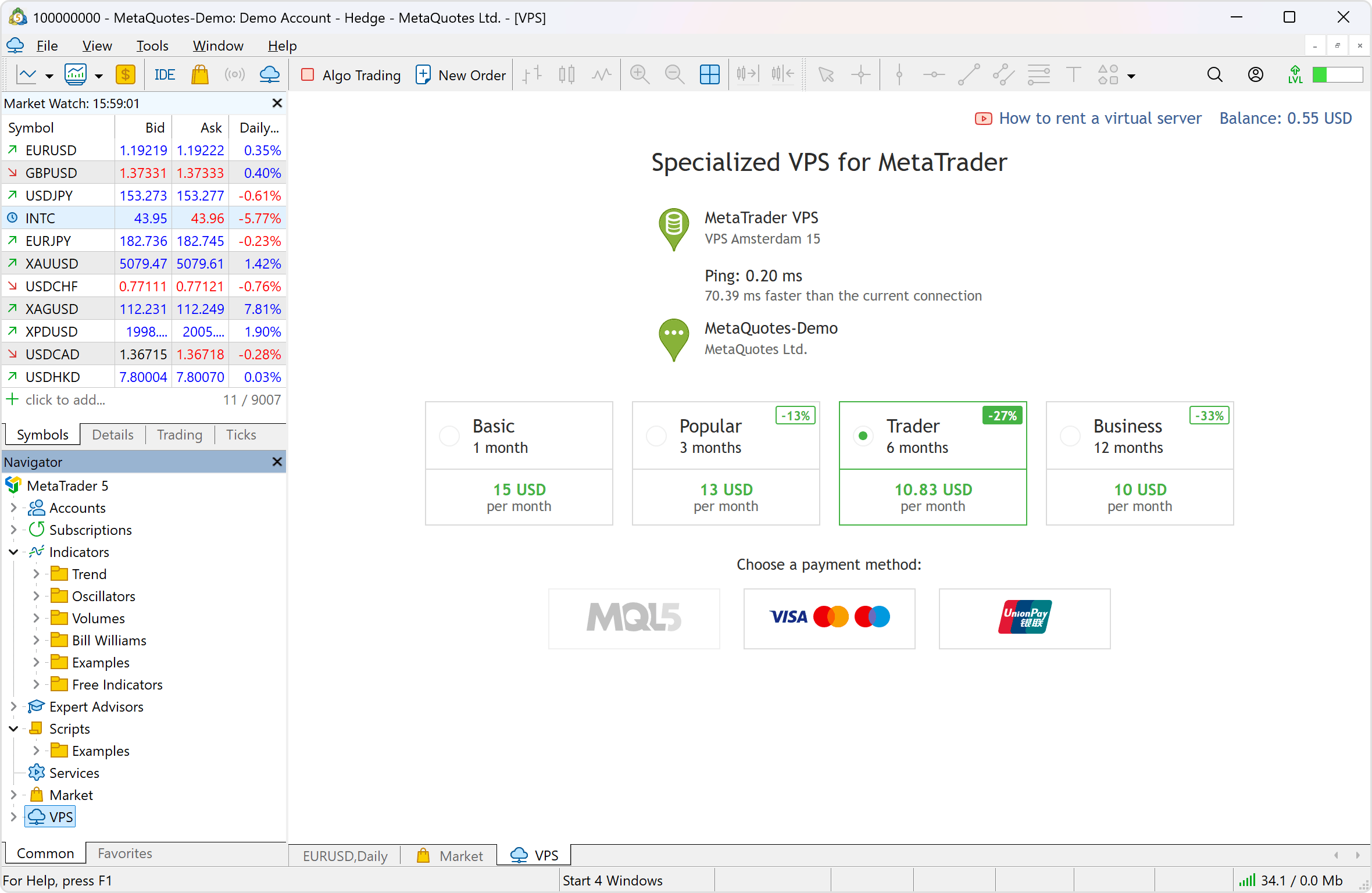Collapse the Indicators tree node
This screenshot has width=1372, height=893.
[x=13, y=552]
